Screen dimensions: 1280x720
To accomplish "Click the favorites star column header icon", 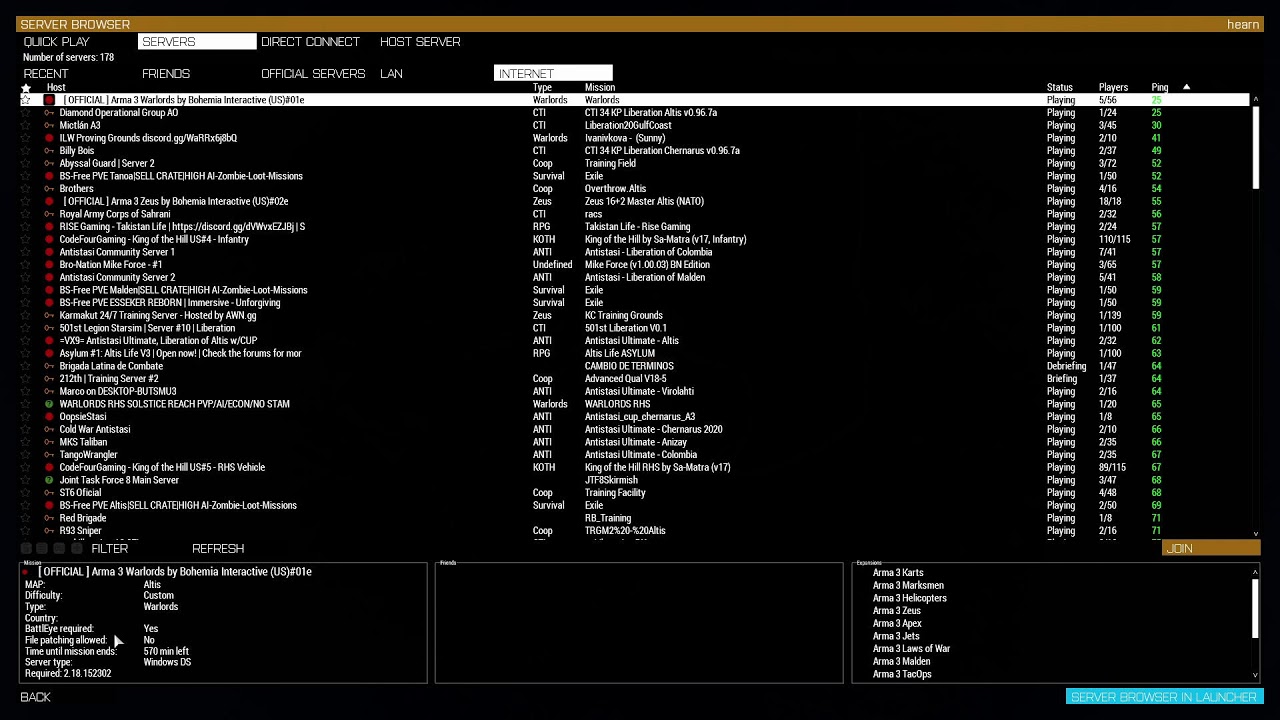I will (x=26, y=88).
